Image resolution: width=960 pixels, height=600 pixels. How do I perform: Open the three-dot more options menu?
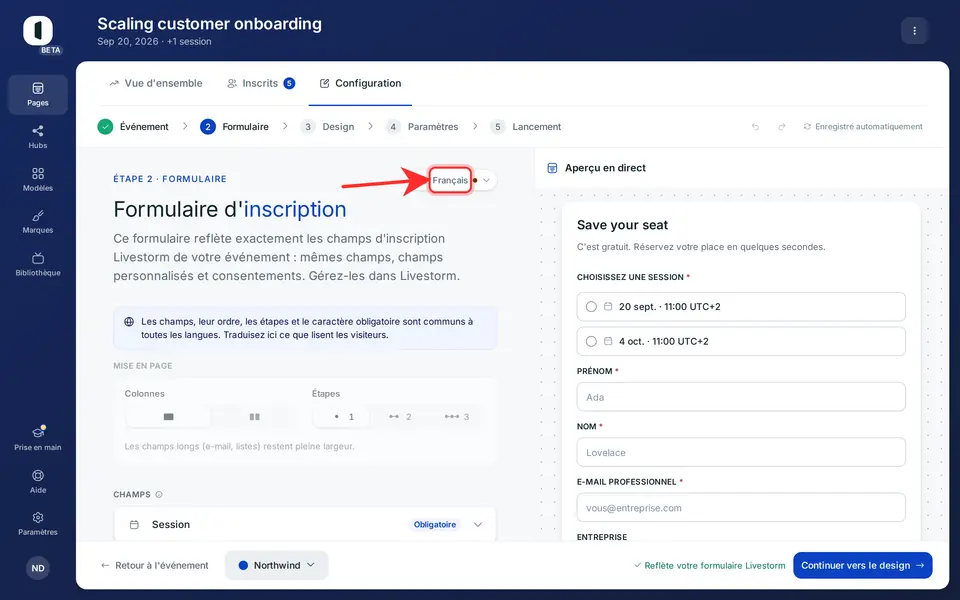point(914,31)
